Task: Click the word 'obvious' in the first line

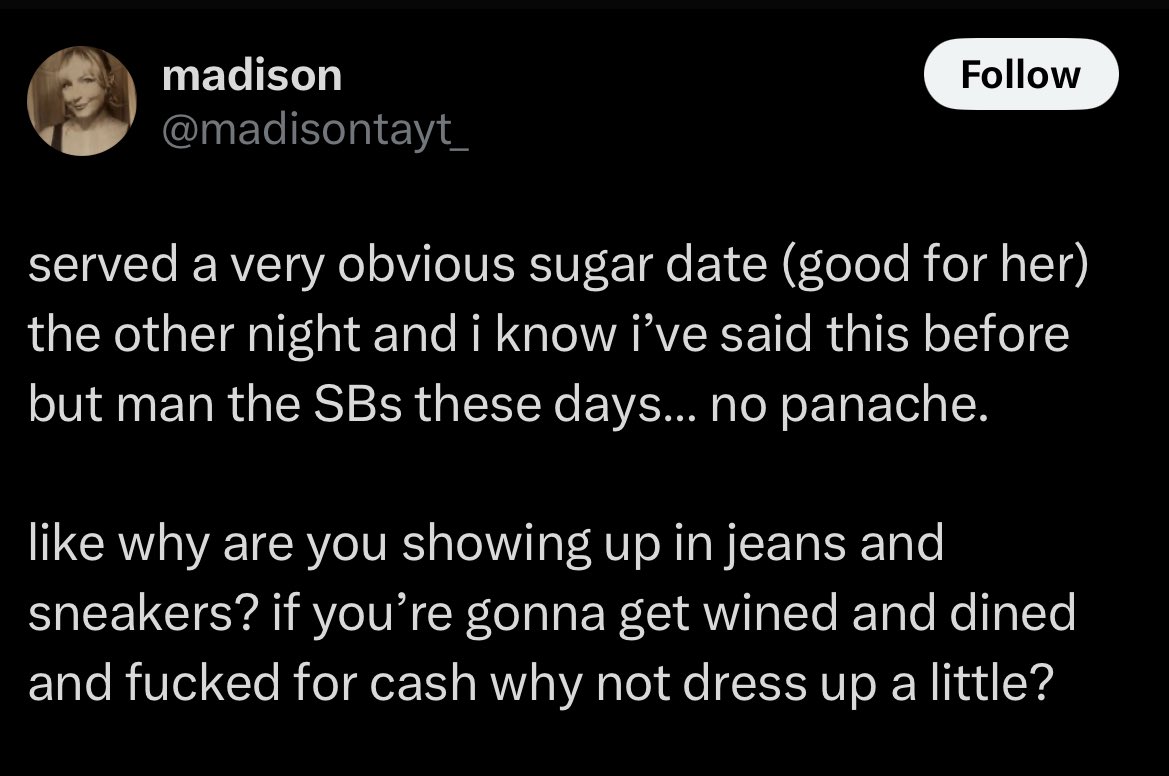Action: tap(426, 265)
